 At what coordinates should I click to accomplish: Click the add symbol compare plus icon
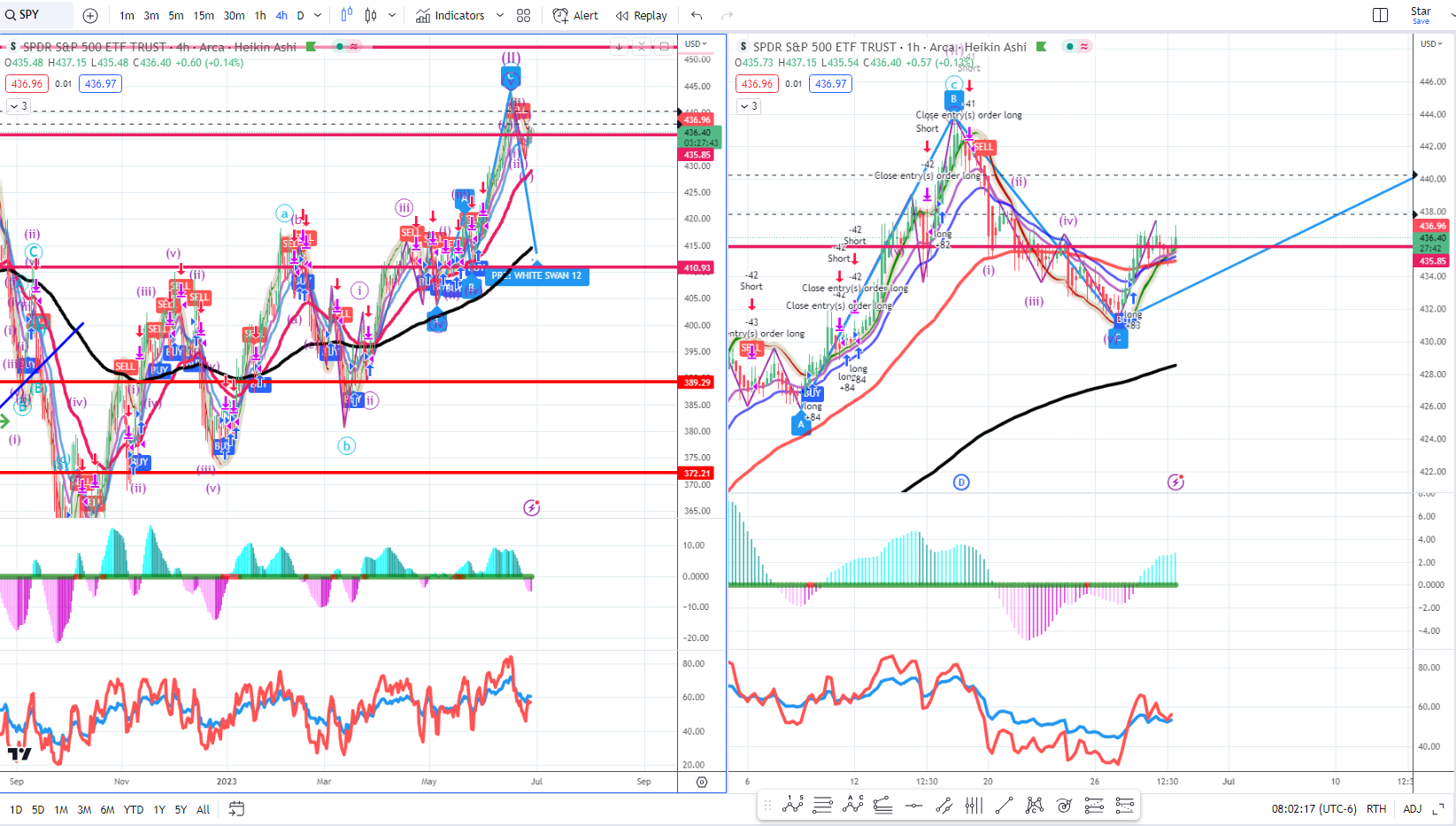tap(90, 16)
